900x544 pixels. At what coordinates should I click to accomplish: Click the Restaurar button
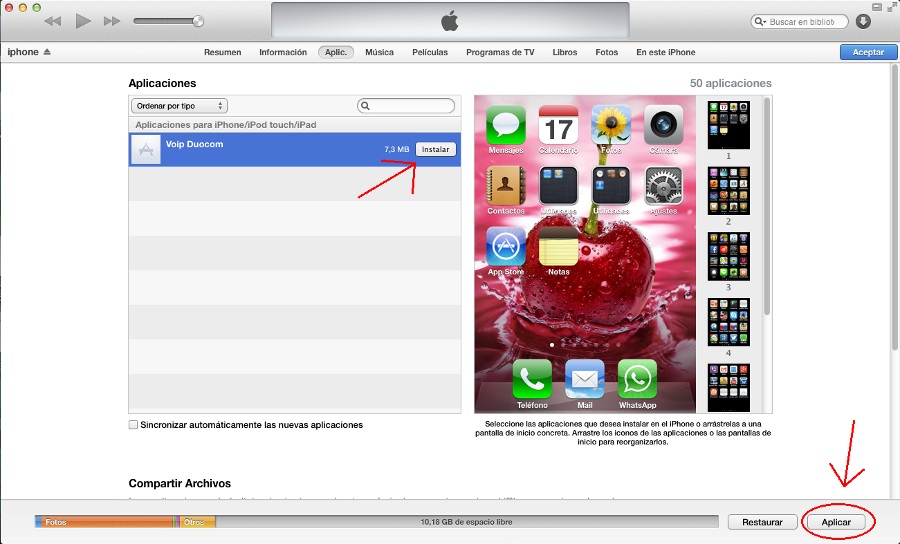point(762,522)
